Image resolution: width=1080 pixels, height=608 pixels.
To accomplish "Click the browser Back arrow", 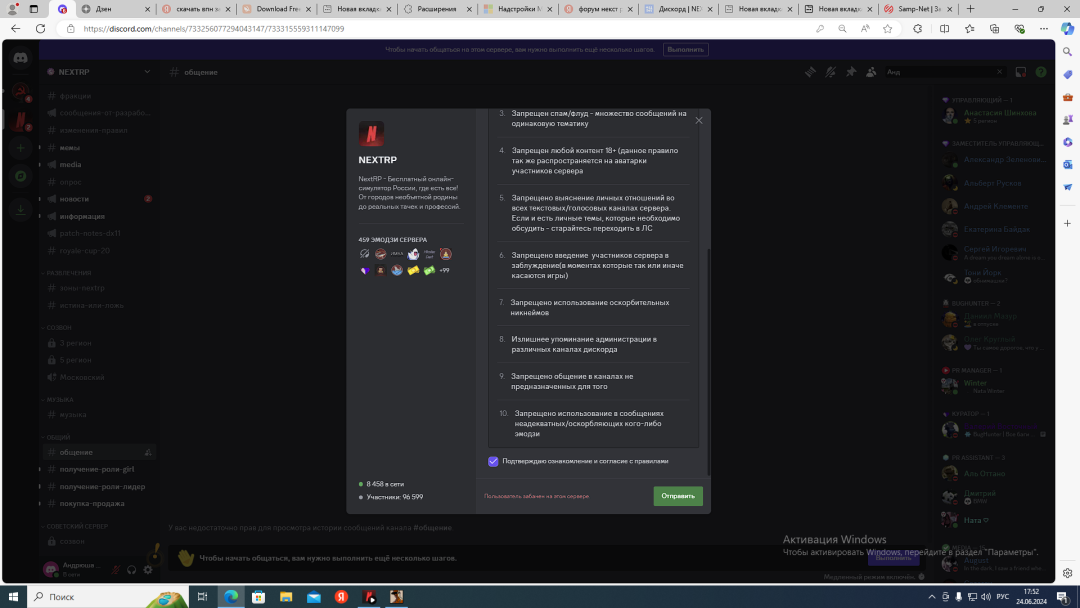I will pos(16,29).
